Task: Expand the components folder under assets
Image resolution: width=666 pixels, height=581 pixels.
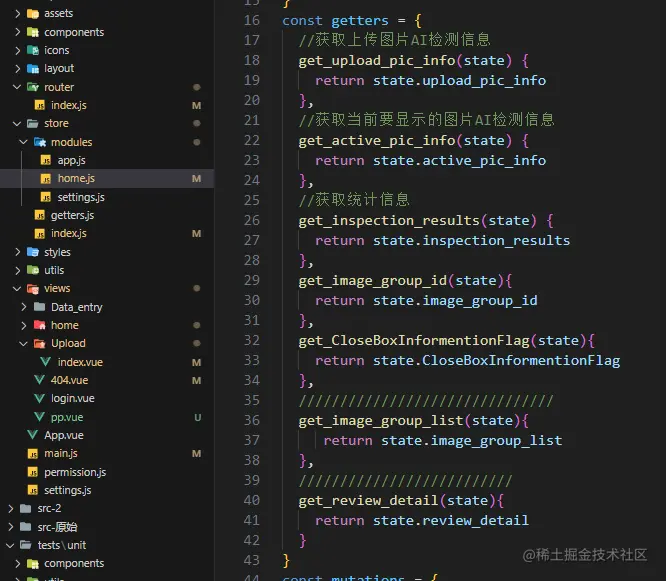Action: (x=17, y=32)
